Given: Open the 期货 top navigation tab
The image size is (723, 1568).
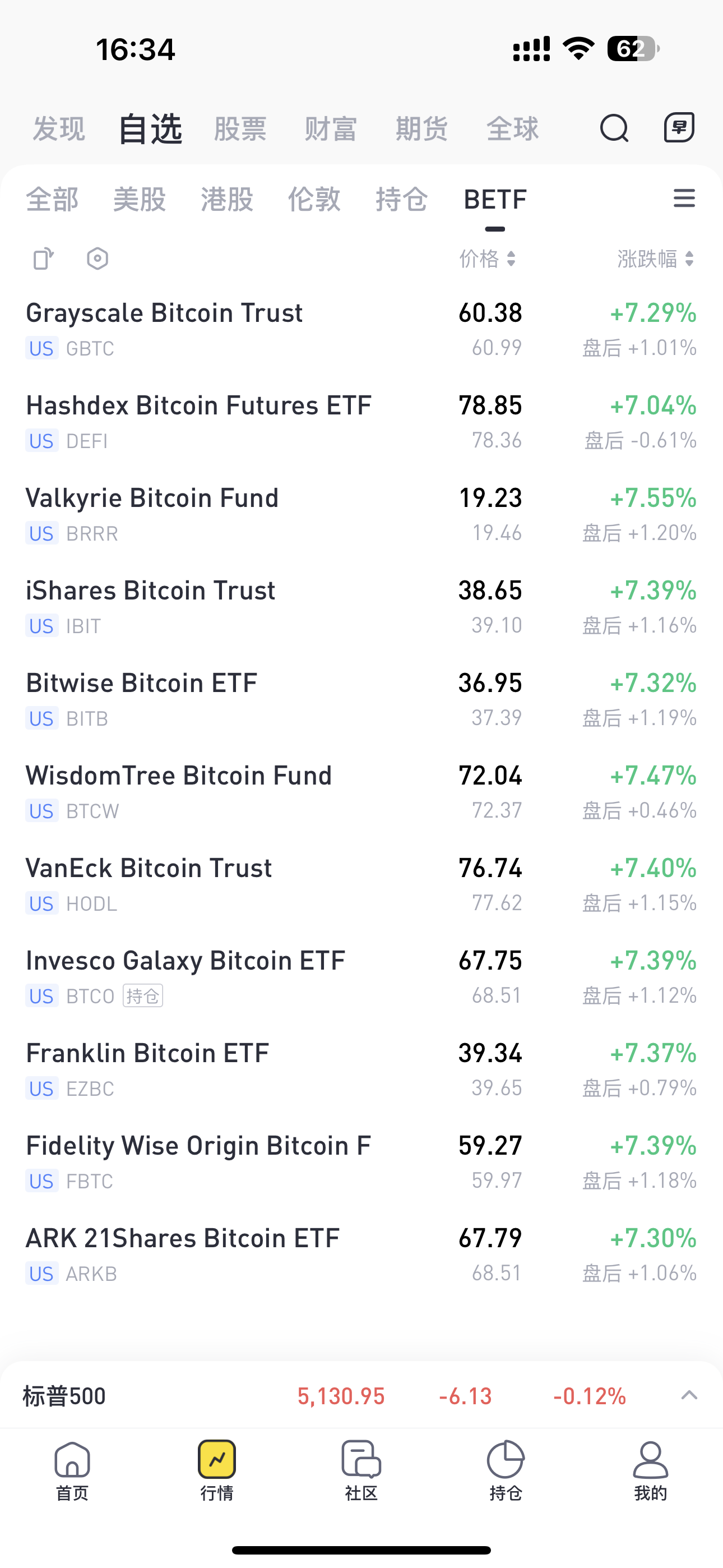Looking at the screenshot, I should pyautogui.click(x=421, y=128).
